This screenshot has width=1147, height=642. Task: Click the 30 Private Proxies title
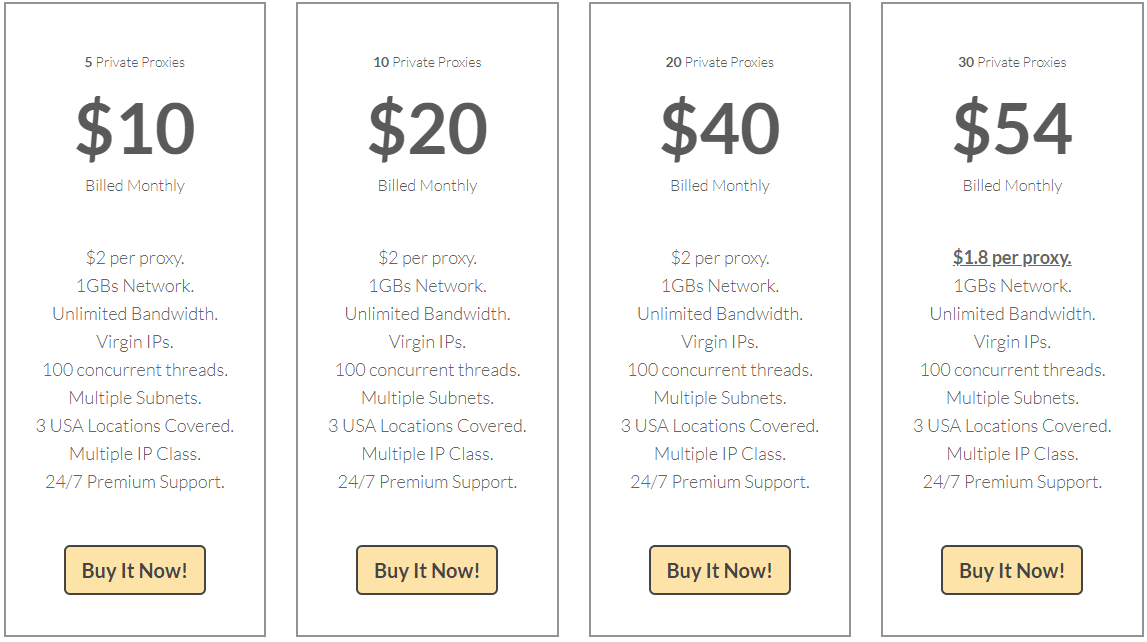point(1012,62)
